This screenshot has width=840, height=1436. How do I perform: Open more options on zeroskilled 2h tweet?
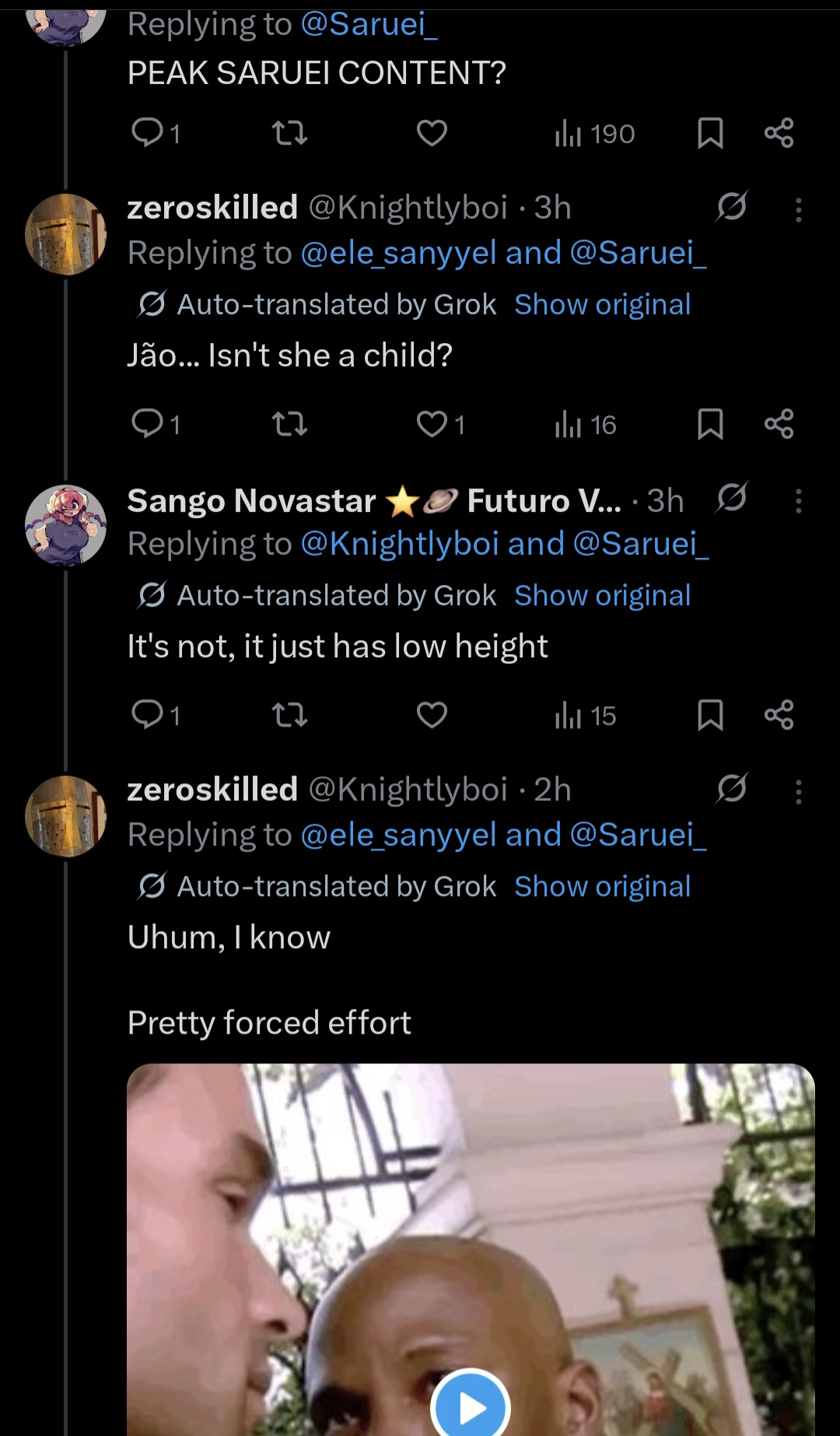[x=798, y=792]
